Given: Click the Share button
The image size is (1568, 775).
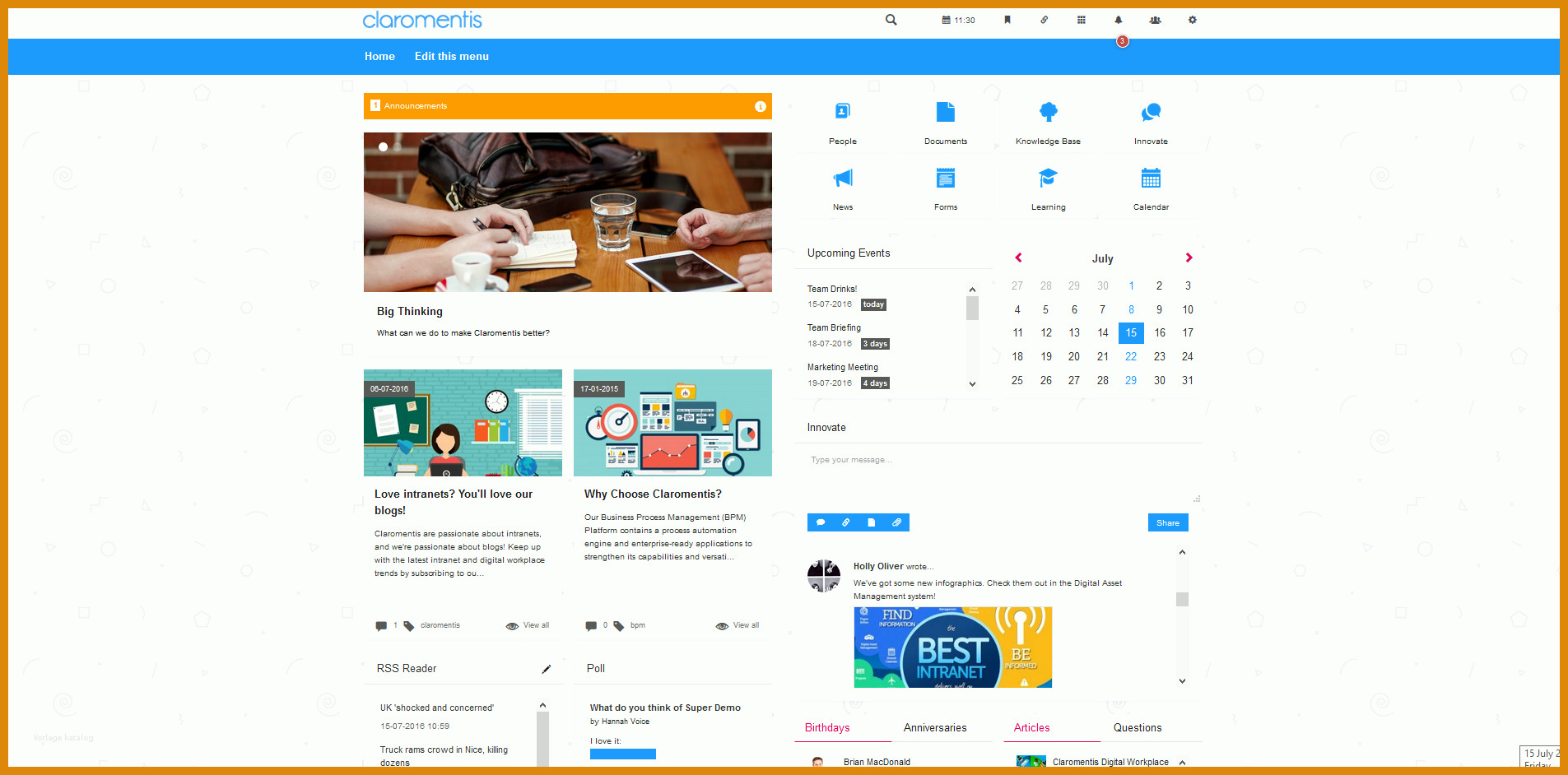Looking at the screenshot, I should coord(1168,522).
